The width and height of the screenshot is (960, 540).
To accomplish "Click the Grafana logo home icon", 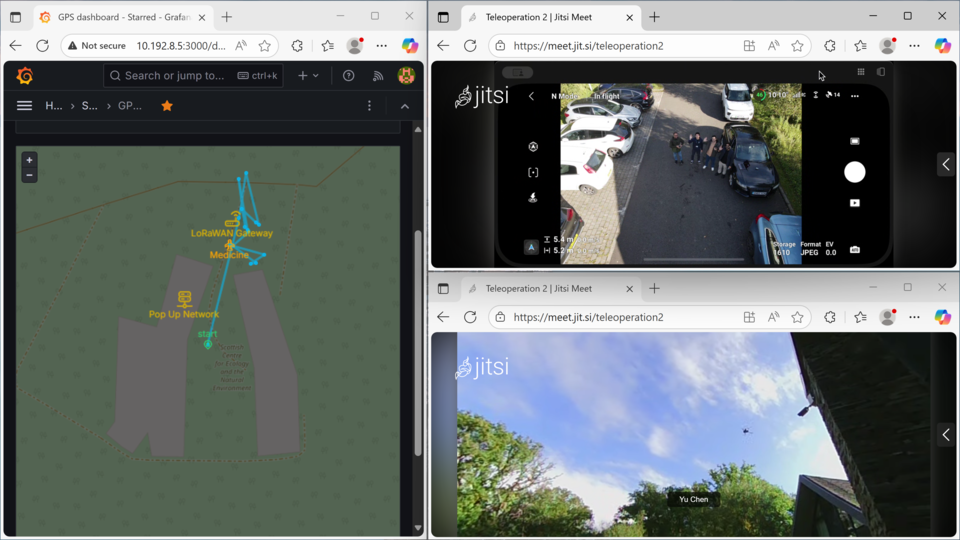I will pos(25,76).
